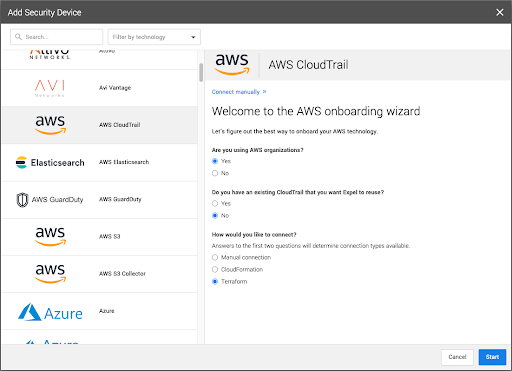Image resolution: width=512 pixels, height=371 pixels.
Task: Select Azure label in the list
Action: [107, 311]
